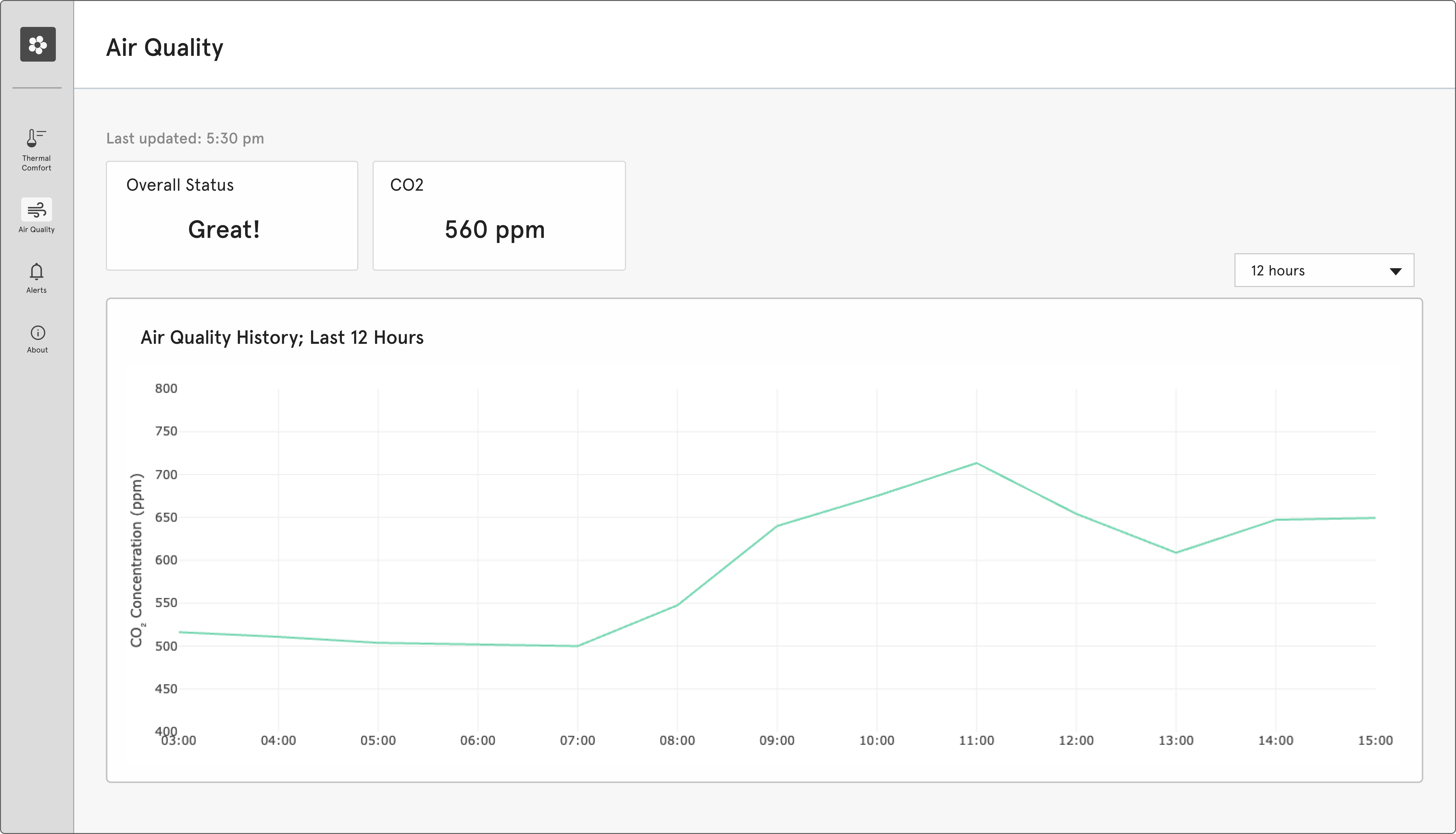Click the 700 y-axis tick label

coord(166,474)
